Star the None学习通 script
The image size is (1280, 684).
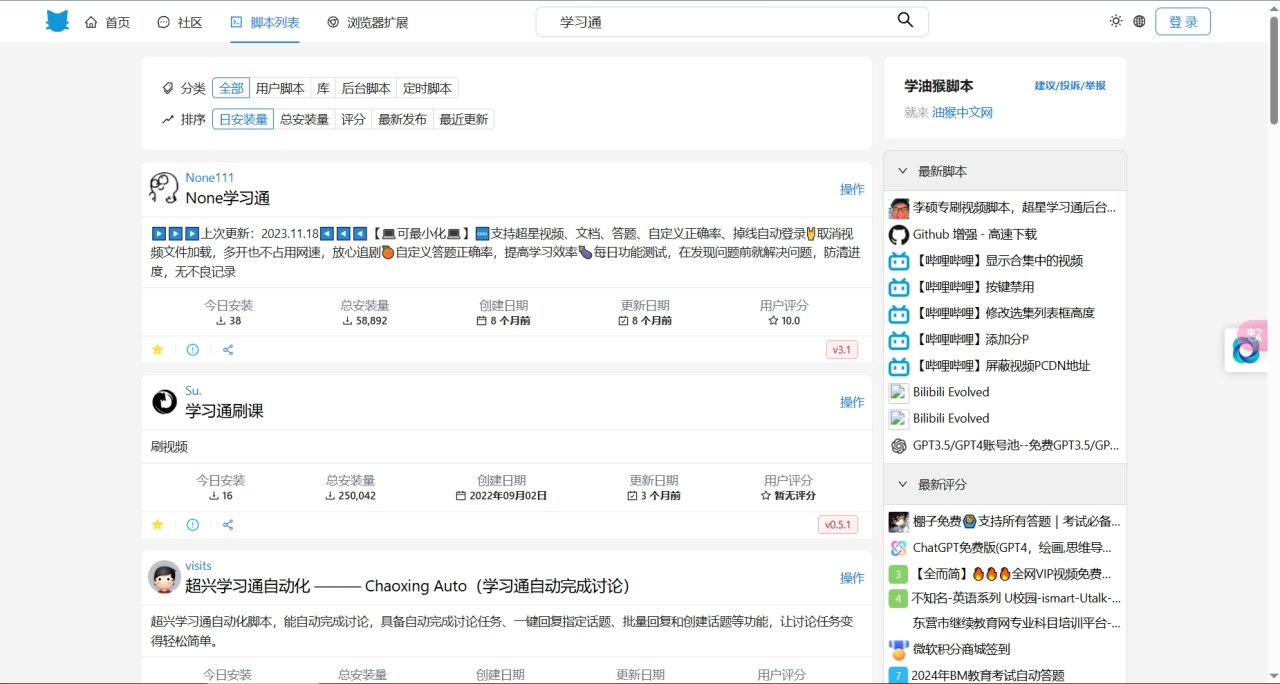click(157, 350)
